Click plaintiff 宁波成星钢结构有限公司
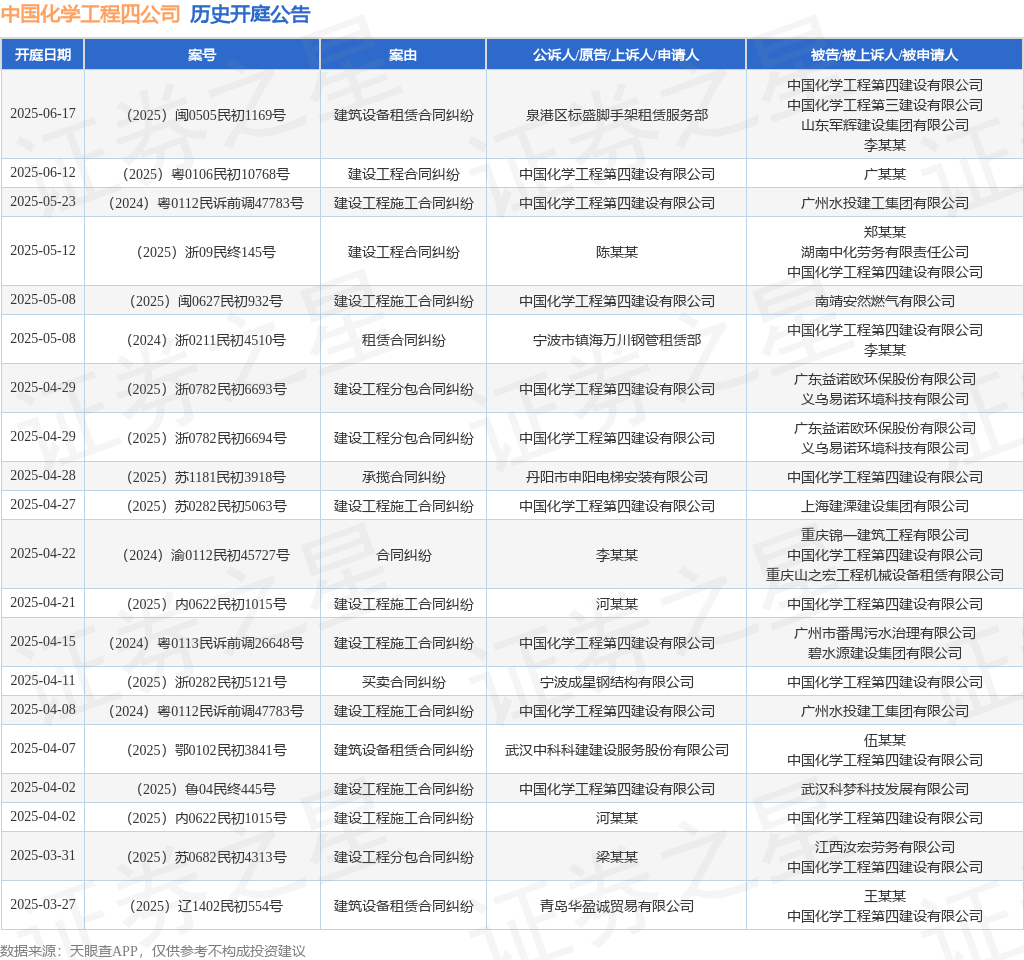 pos(616,682)
